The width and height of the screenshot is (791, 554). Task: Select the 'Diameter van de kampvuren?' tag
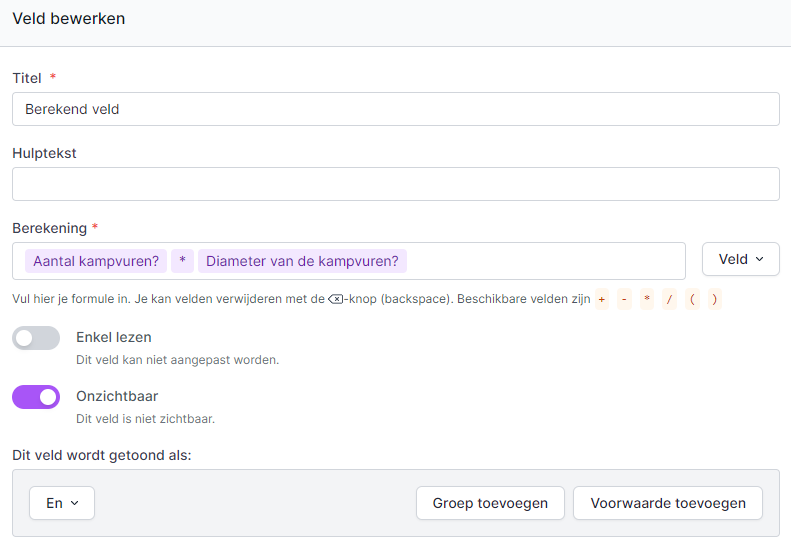(x=302, y=261)
